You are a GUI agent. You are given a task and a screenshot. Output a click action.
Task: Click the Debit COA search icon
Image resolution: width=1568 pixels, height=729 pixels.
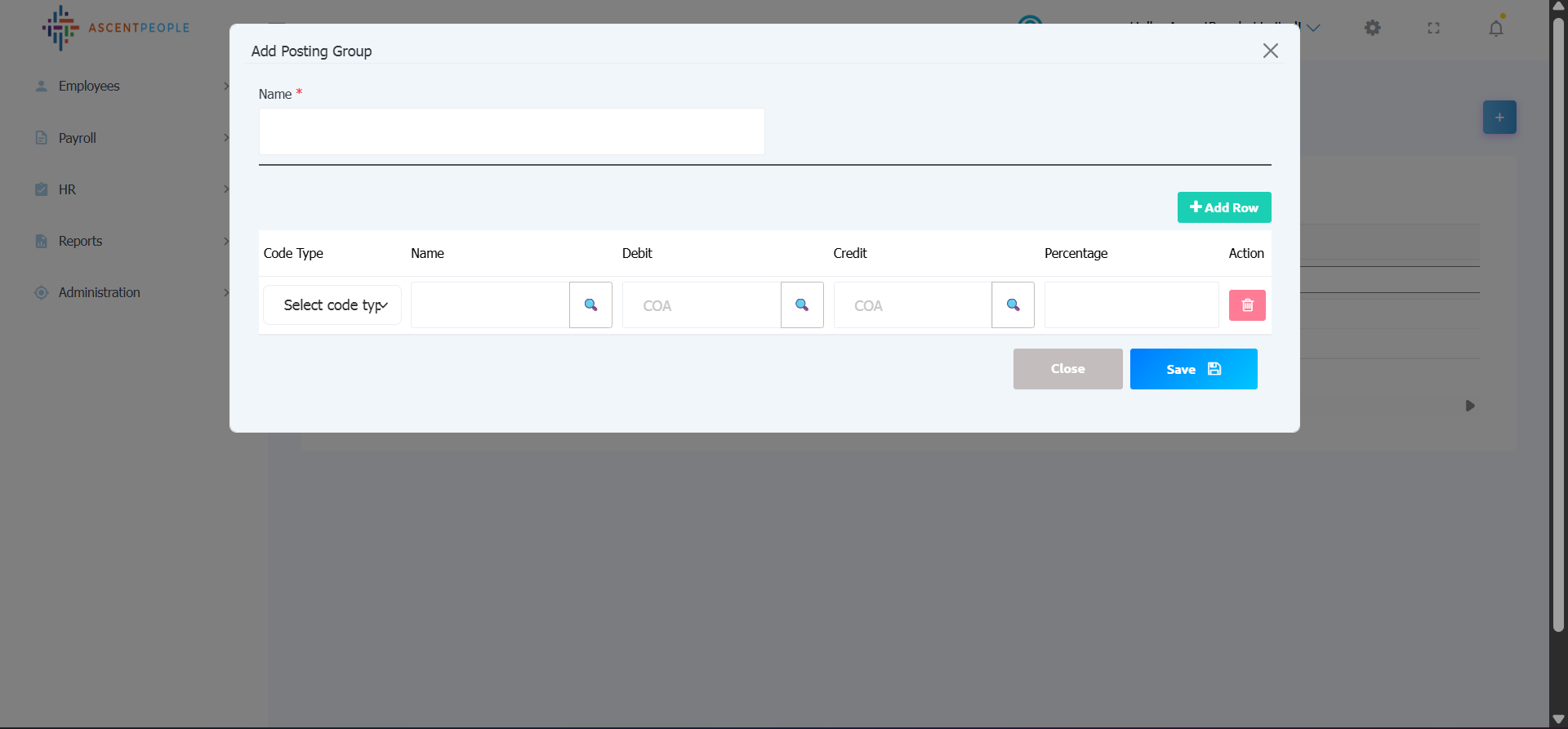[x=802, y=305]
